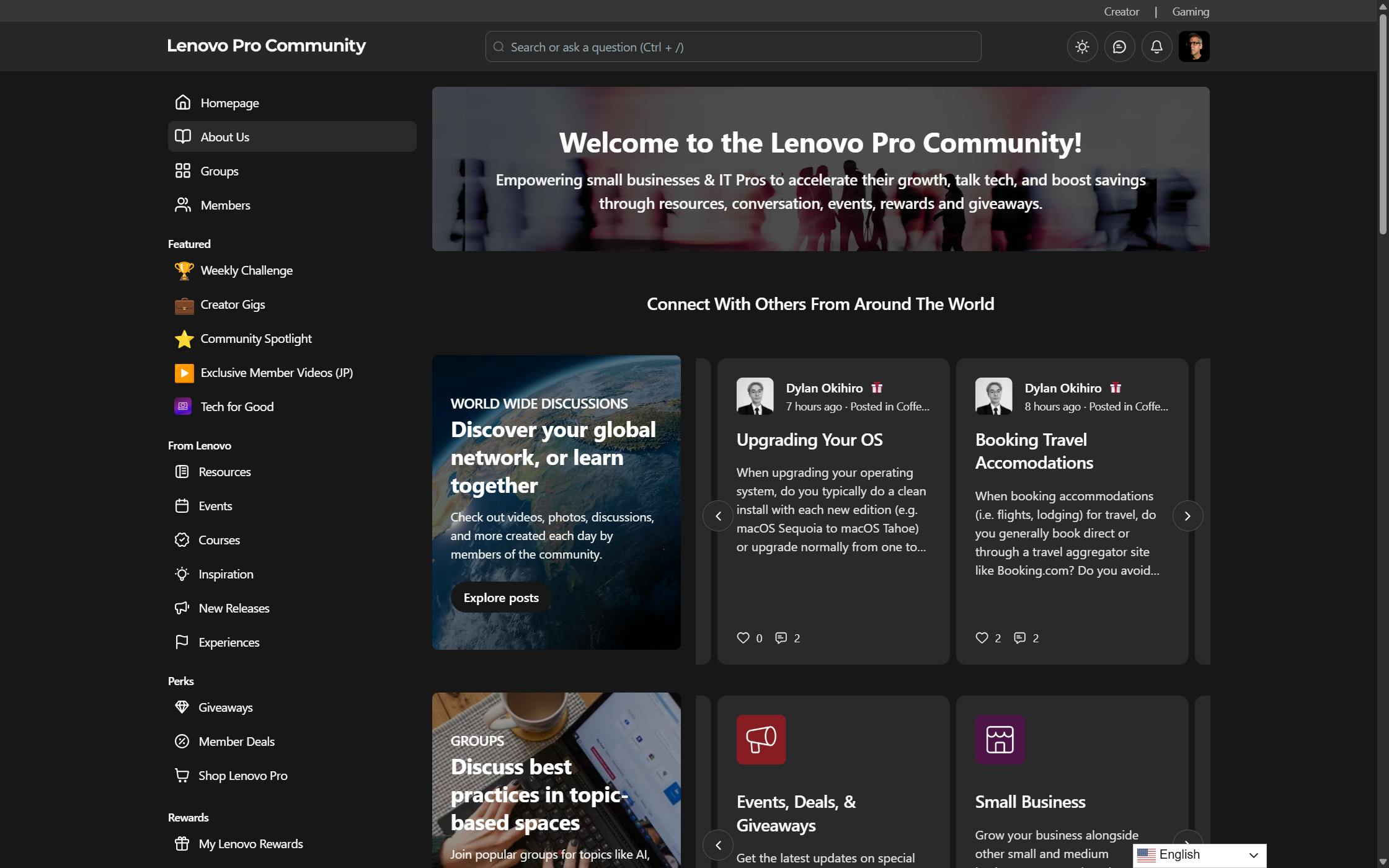
Task: Open comments on Upgrading Your OS post
Action: click(781, 638)
